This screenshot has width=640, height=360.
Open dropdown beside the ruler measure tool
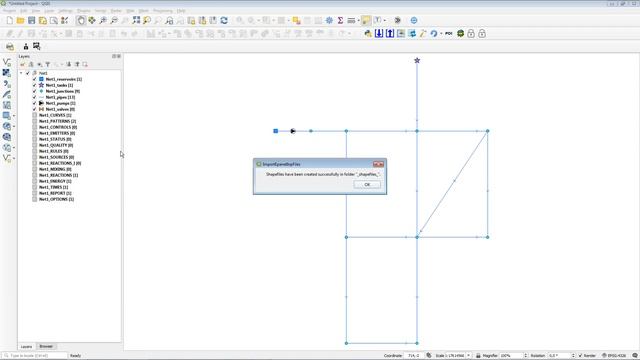(358, 20)
